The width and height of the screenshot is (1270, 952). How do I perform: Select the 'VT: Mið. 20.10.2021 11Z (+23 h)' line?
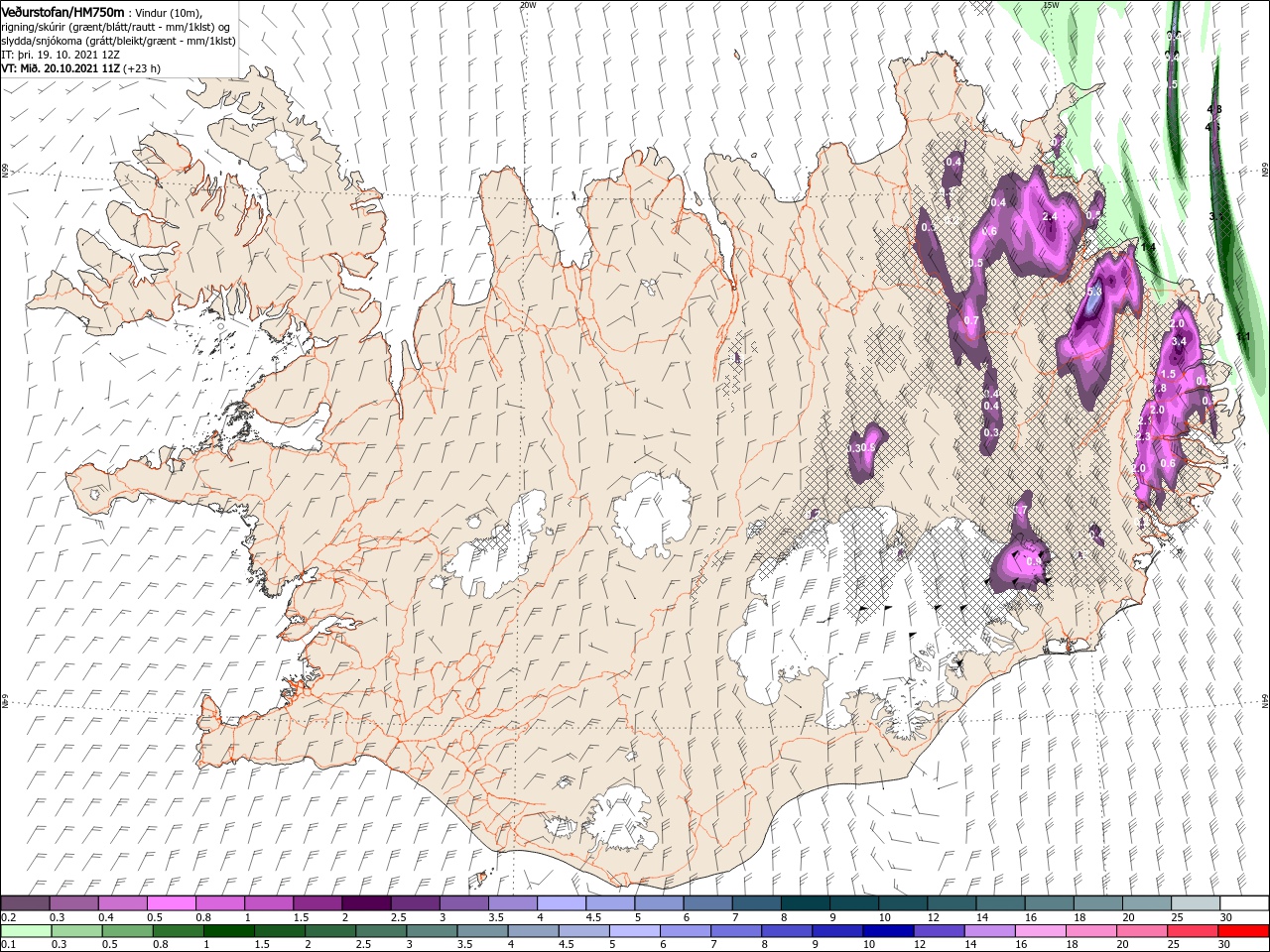coord(80,68)
